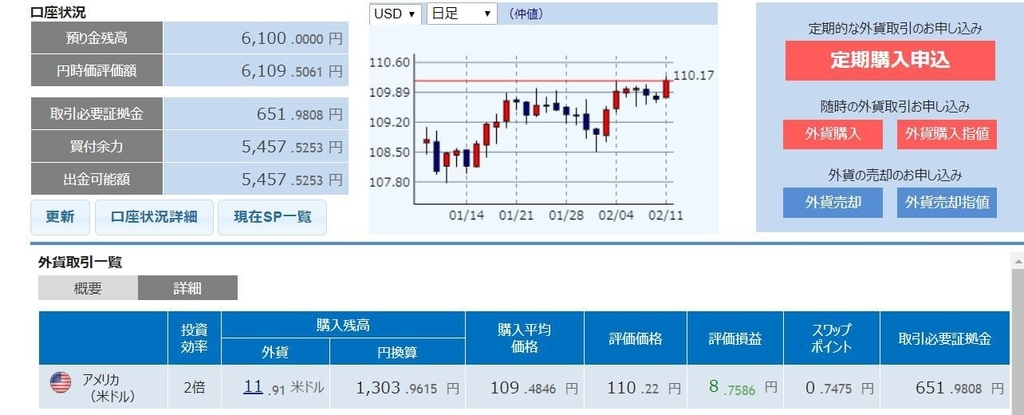Click the 11.91 米ドル balance link

253,387
